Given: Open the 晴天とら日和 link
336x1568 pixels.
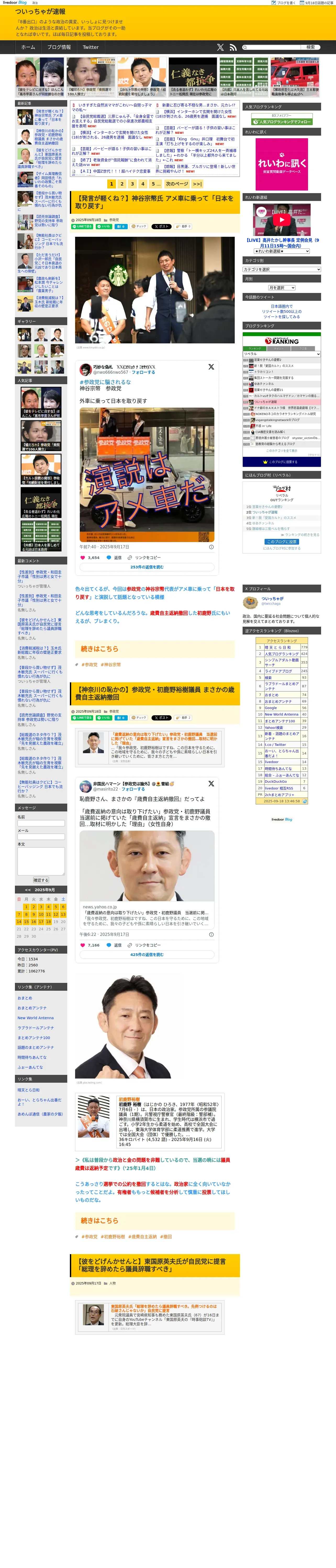Looking at the screenshot, I should point(29,1090).
